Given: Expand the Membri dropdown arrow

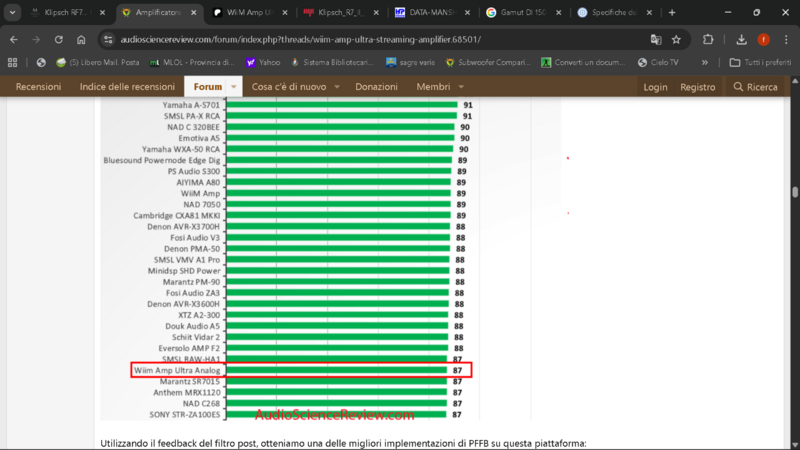Looking at the screenshot, I should (461, 87).
